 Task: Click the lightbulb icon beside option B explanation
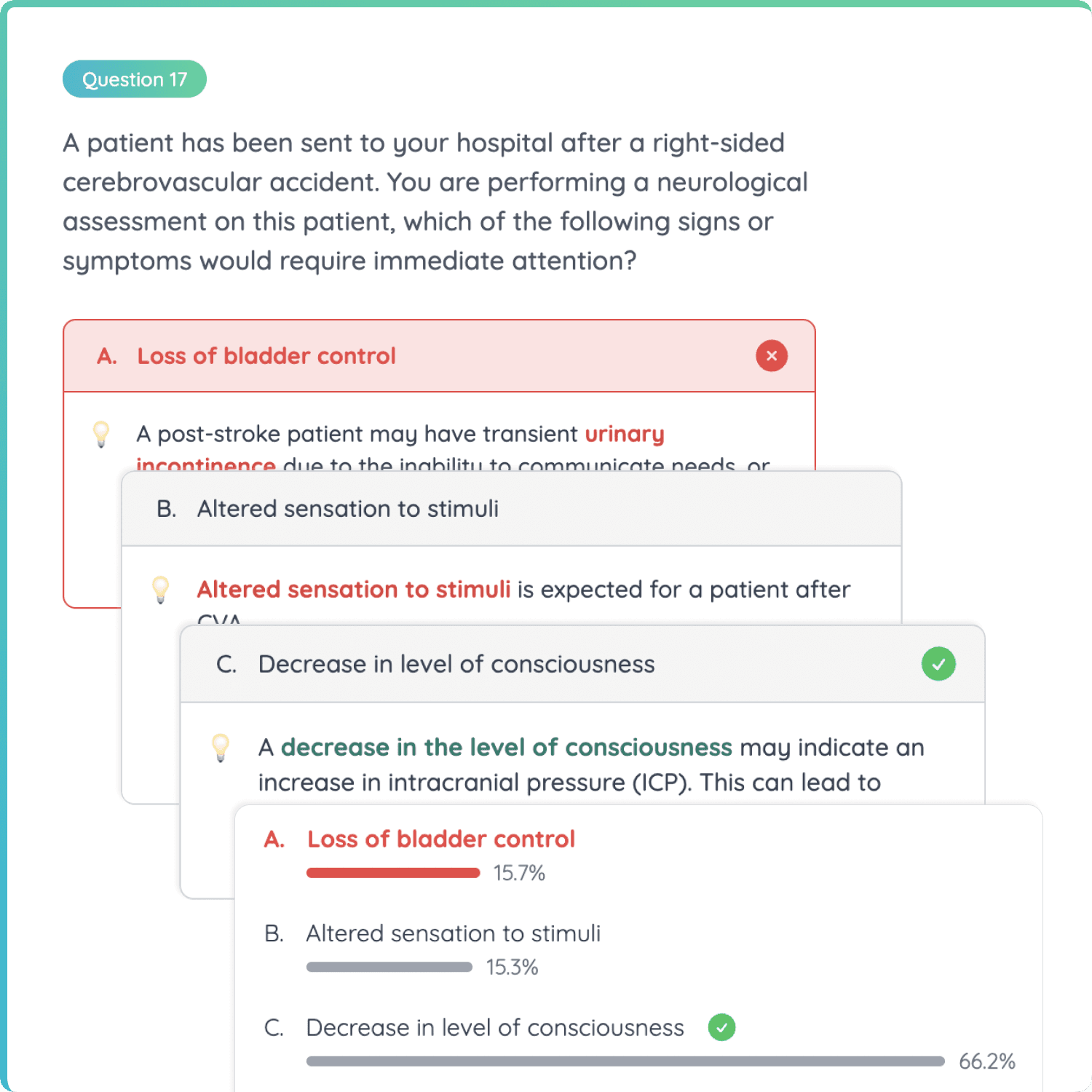point(162,589)
